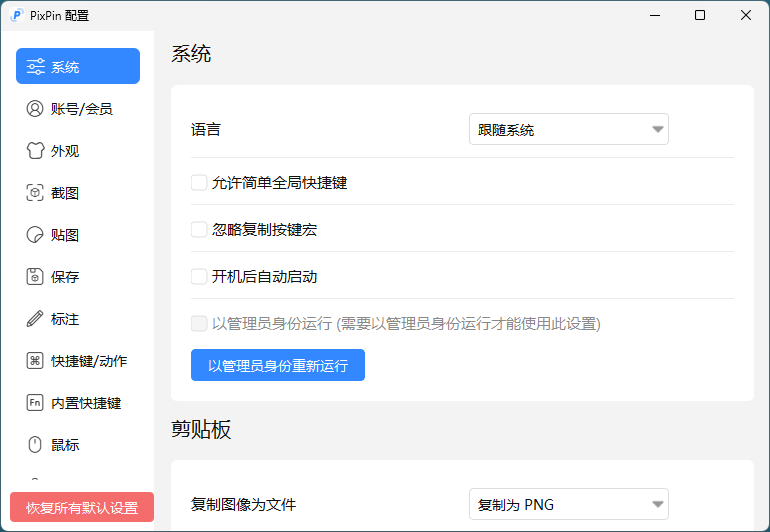
Task: Click the 系统 sliders icon in sidebar
Action: pyautogui.click(x=35, y=67)
